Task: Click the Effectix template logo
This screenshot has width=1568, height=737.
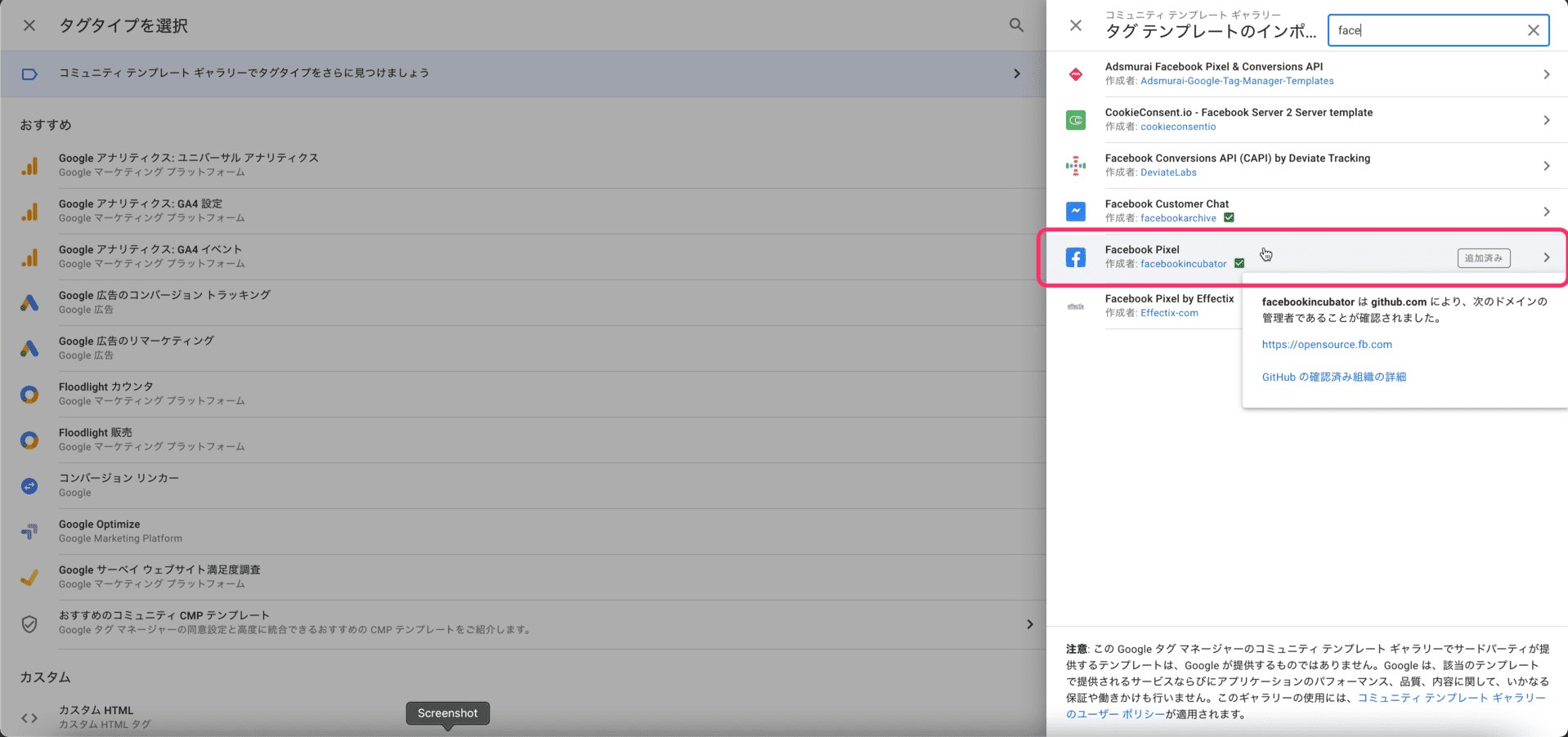Action: pos(1076,306)
